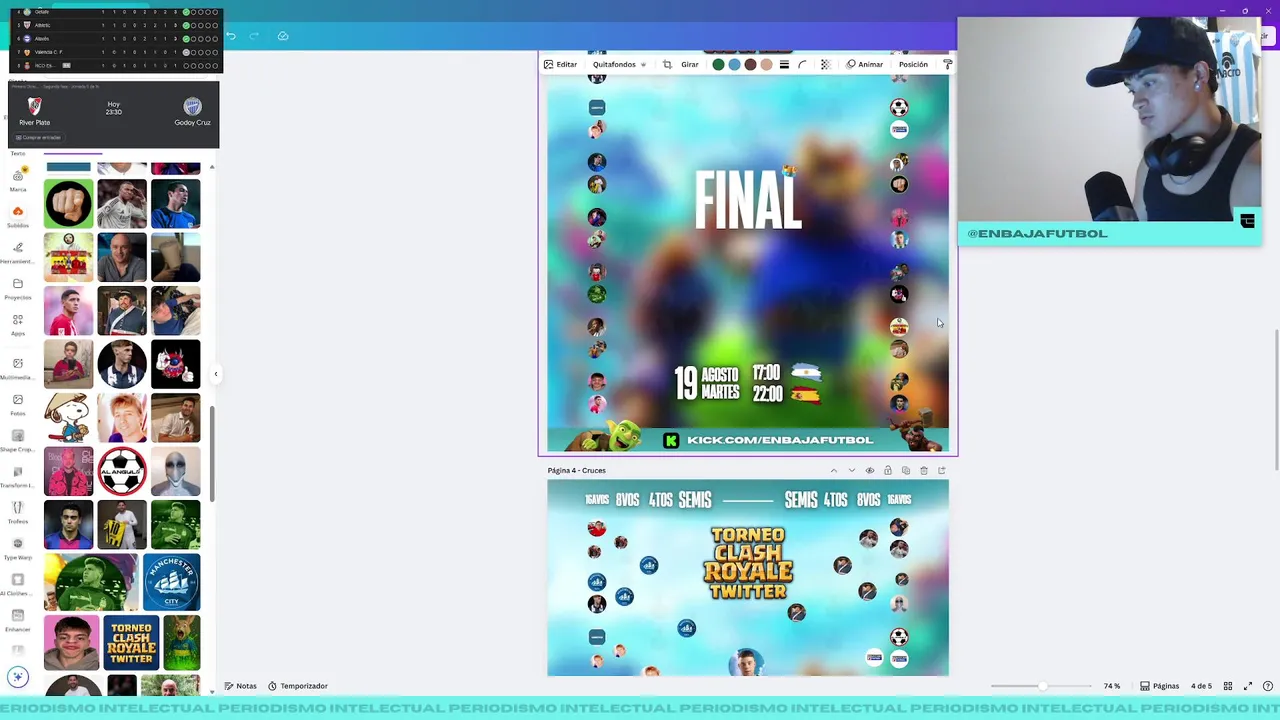1280x720 pixels.
Task: Open the Proyectos sidebar panel
Action: tap(18, 288)
